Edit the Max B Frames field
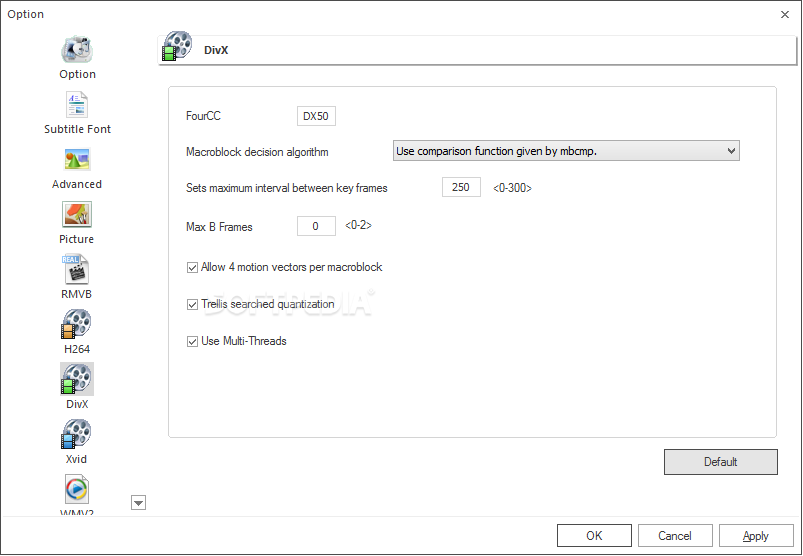Image resolution: width=803 pixels, height=556 pixels. pos(316,226)
